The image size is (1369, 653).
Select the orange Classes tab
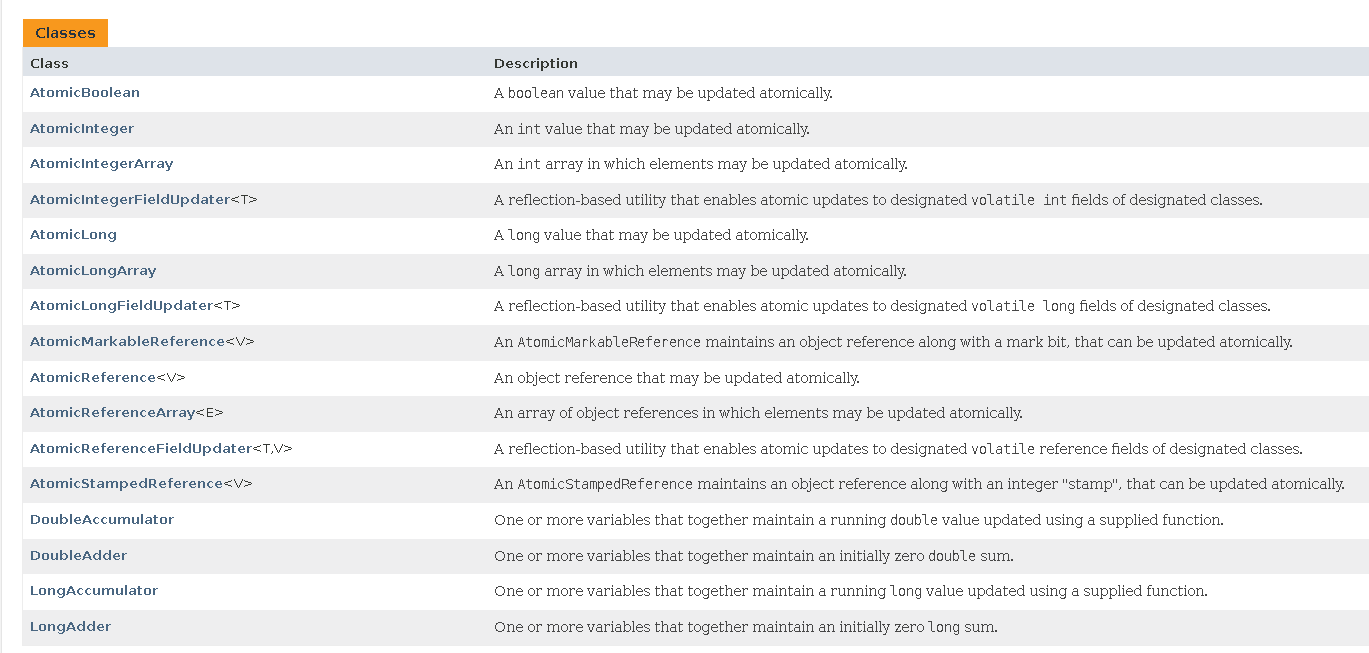(x=65, y=33)
